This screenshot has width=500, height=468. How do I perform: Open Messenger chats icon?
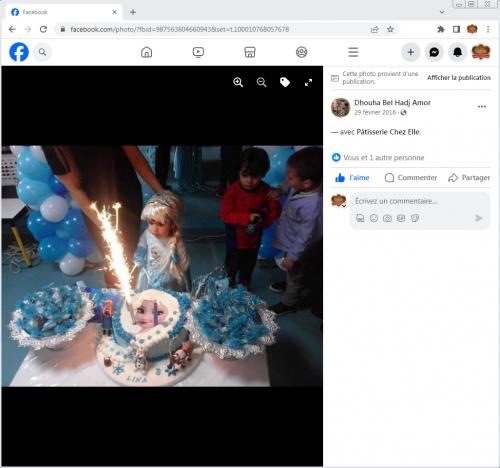434,52
